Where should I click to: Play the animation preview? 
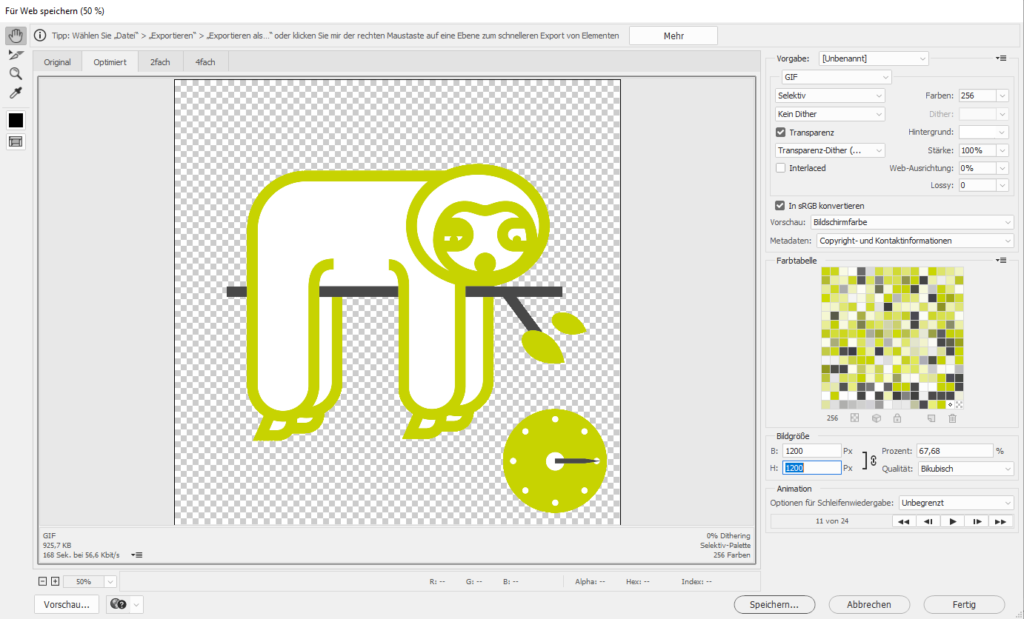click(x=953, y=521)
